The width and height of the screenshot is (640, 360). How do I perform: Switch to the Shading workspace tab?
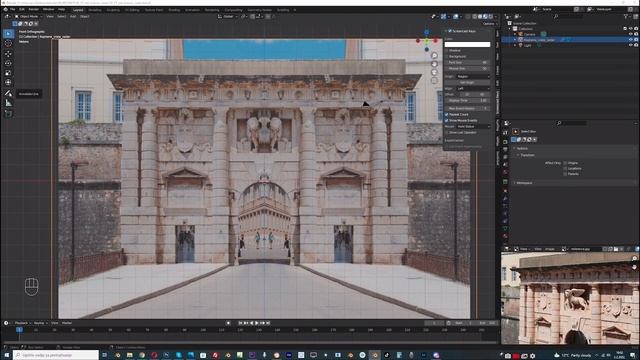click(174, 10)
